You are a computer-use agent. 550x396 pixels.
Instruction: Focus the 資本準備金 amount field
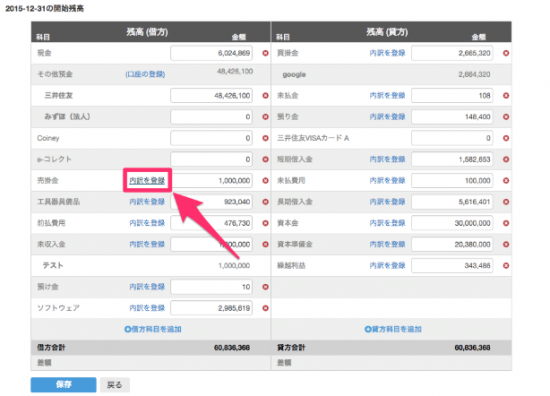click(452, 244)
